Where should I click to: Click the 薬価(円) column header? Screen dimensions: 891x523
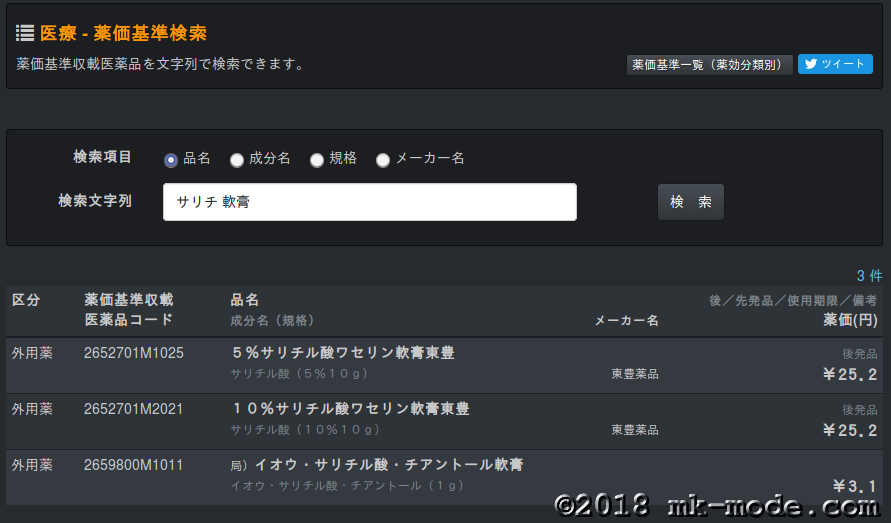pos(849,320)
